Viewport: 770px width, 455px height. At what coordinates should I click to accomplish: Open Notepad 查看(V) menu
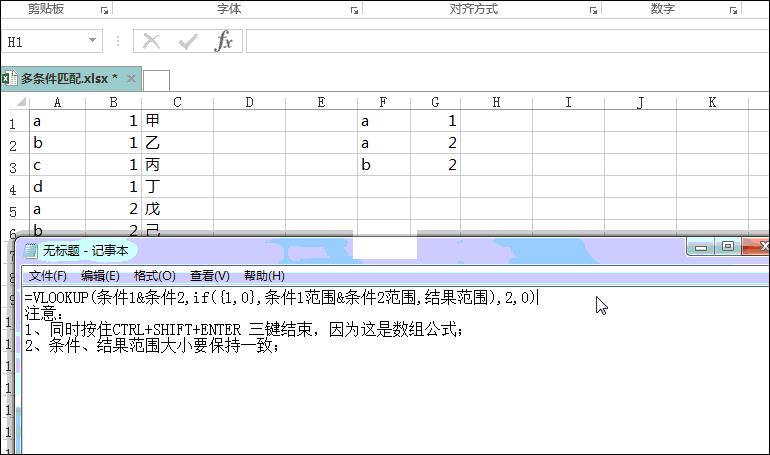(x=210, y=276)
